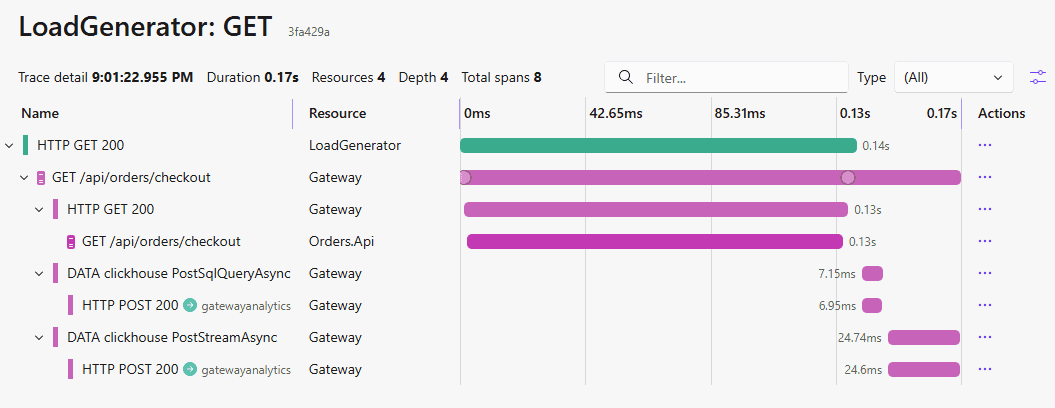
Task: Open actions for DATA clickhouse PostStreamAsync
Action: 985,337
